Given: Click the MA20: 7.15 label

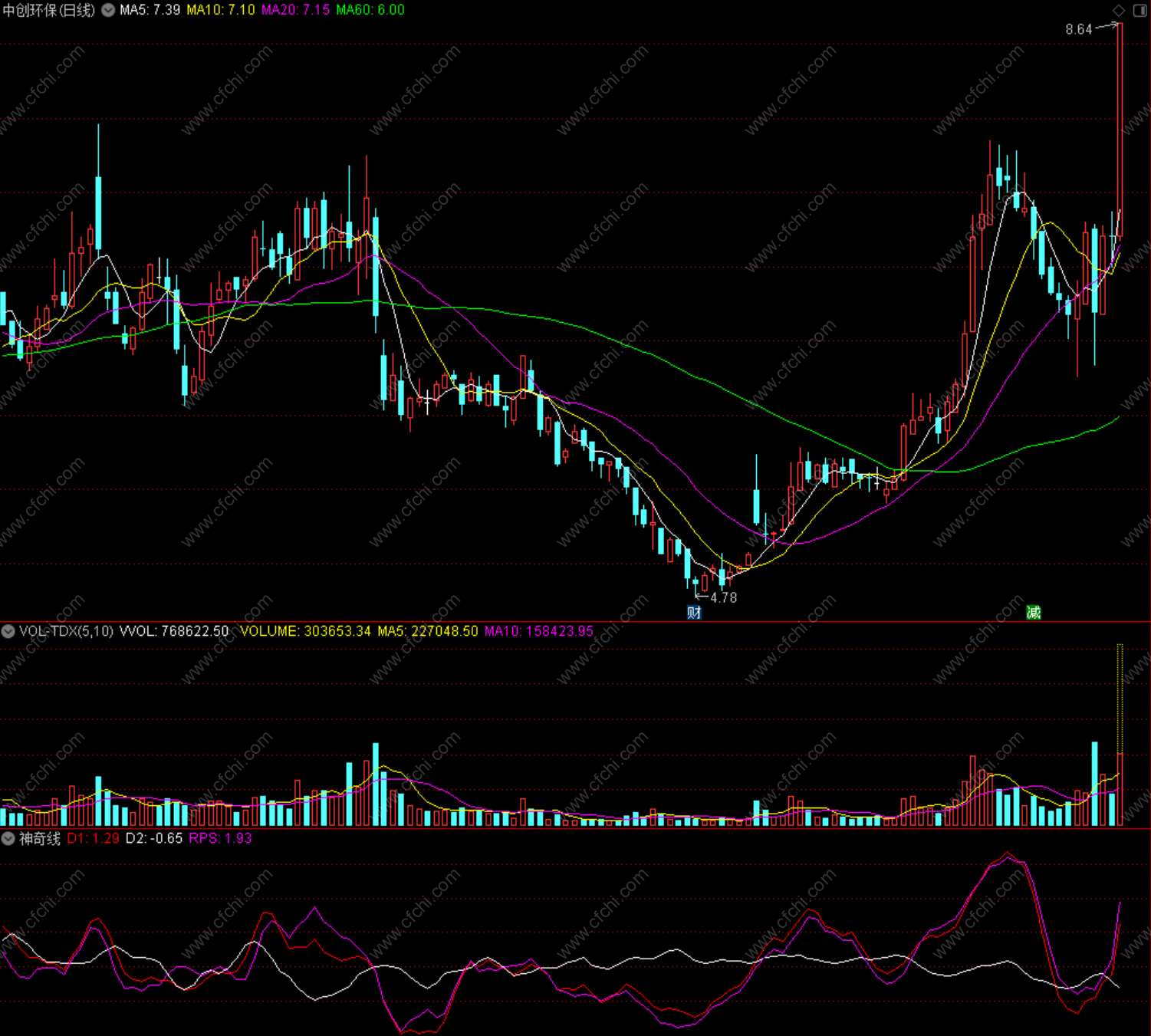Looking at the screenshot, I should click(x=295, y=10).
